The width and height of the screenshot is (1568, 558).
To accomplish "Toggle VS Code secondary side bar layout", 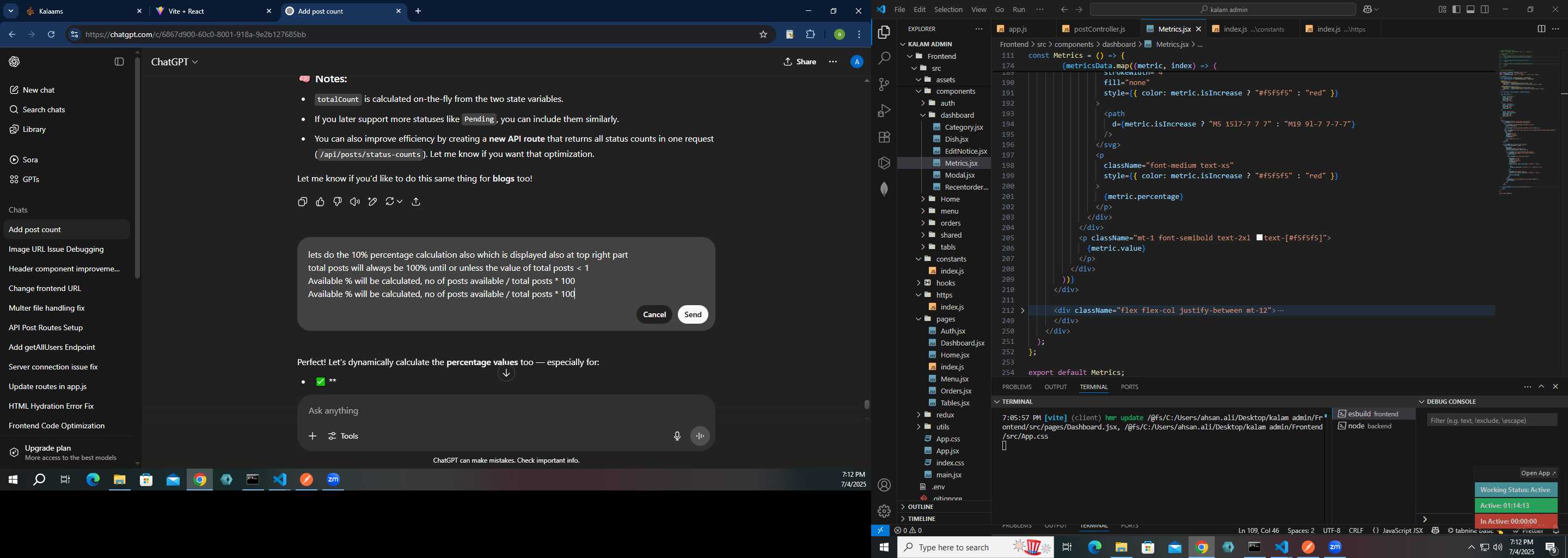I will (x=1485, y=10).
